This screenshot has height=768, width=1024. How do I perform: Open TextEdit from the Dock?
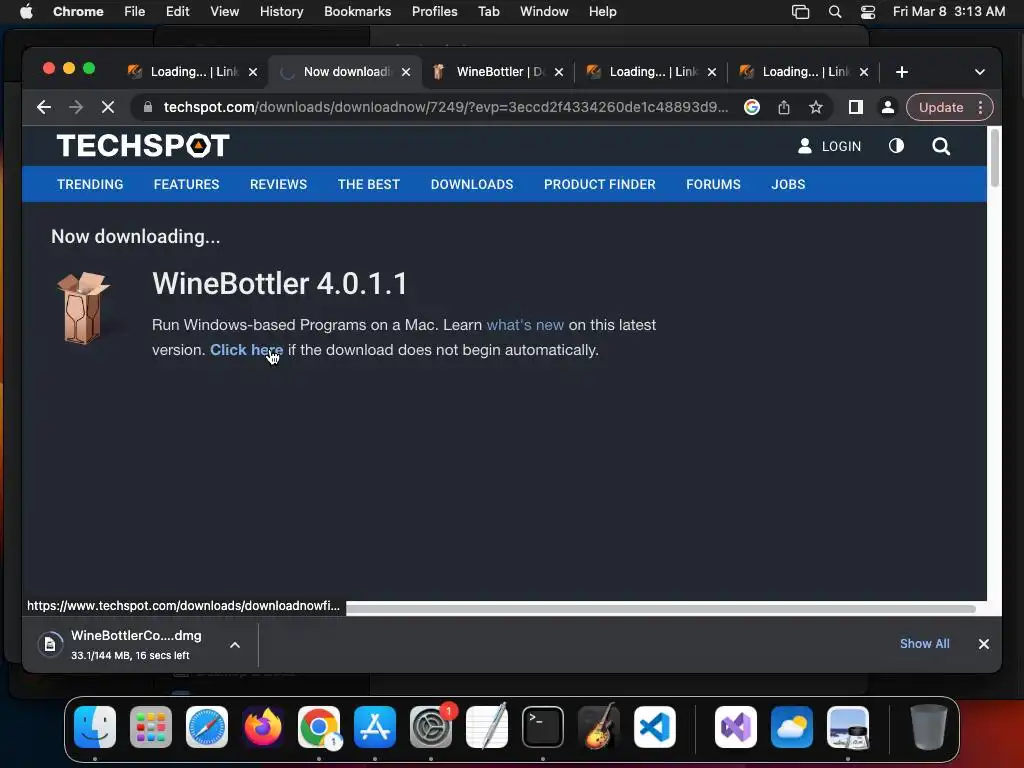(x=487, y=727)
